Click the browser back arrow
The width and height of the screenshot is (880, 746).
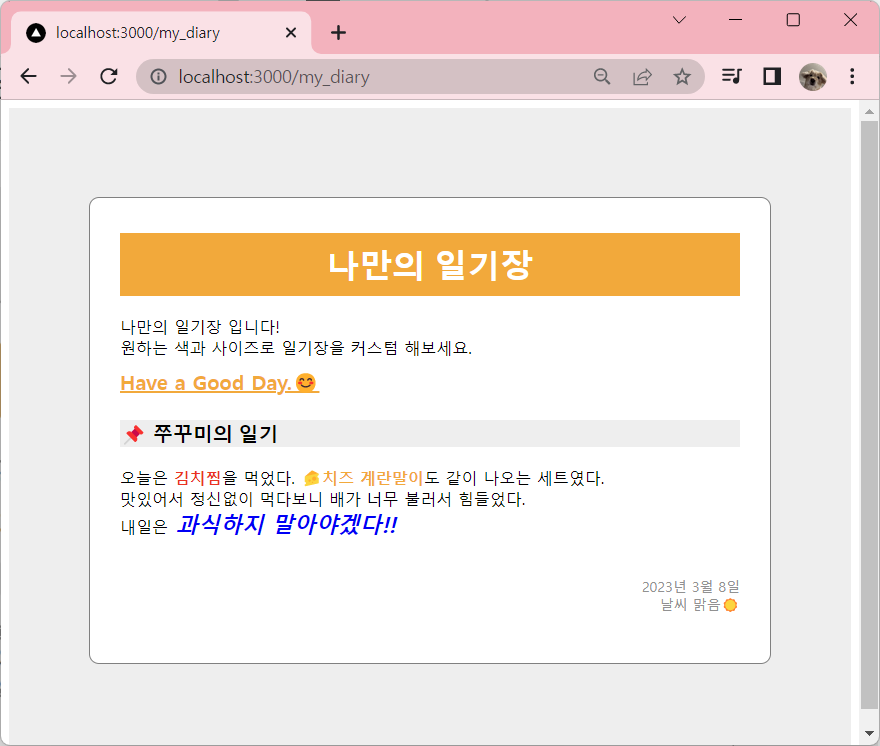click(x=28, y=76)
